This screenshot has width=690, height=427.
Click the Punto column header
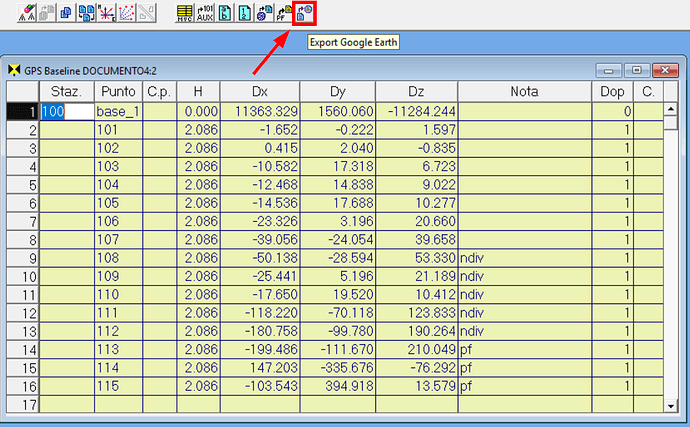tap(118, 92)
